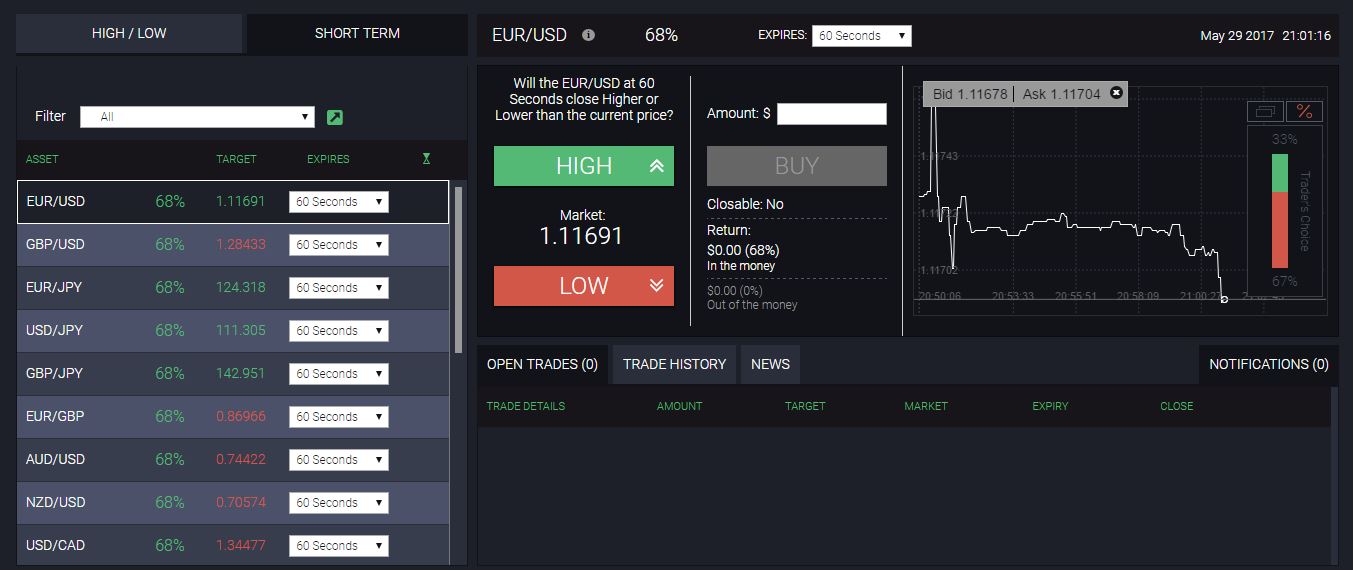Show the NEWS tab
This screenshot has height=570, width=1353.
pos(770,364)
